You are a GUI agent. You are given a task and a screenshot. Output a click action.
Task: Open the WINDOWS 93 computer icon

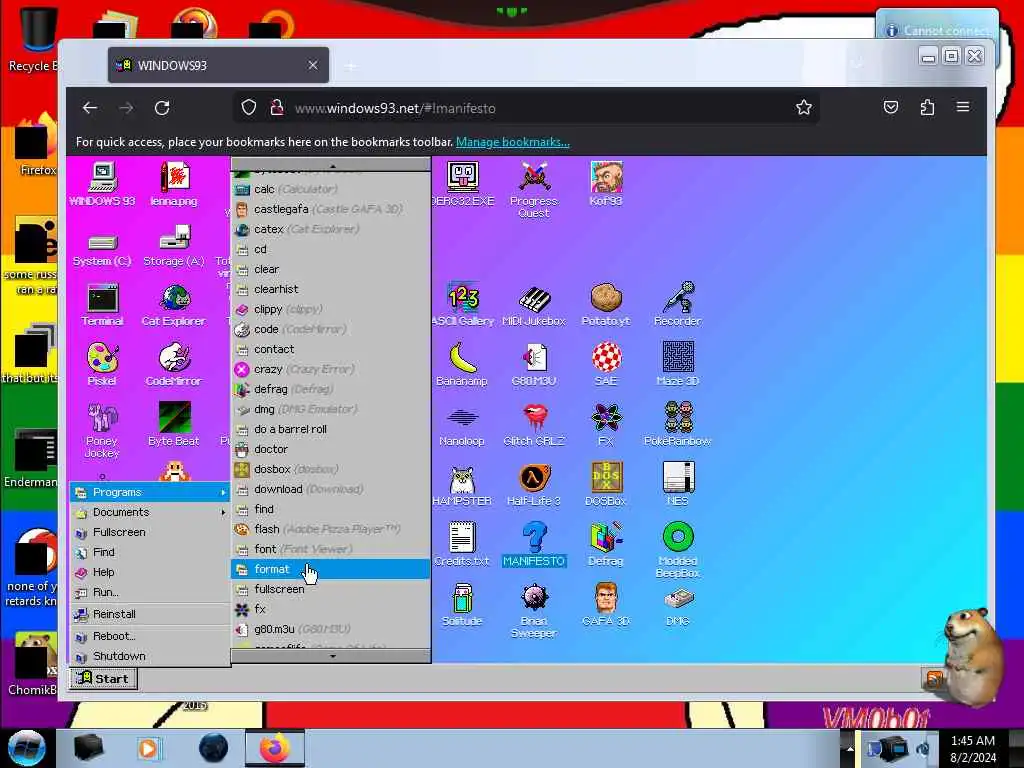click(103, 184)
